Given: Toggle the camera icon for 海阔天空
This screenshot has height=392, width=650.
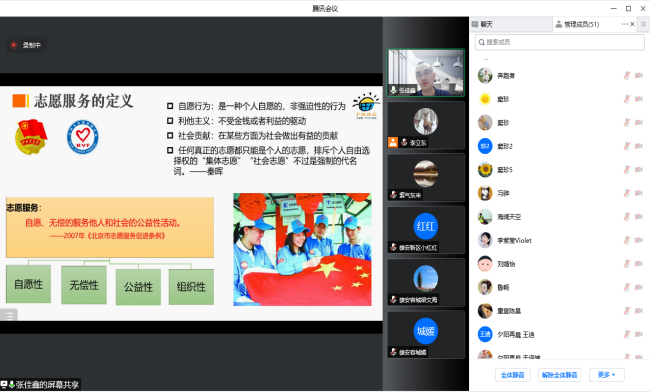Looking at the screenshot, I should 639,217.
